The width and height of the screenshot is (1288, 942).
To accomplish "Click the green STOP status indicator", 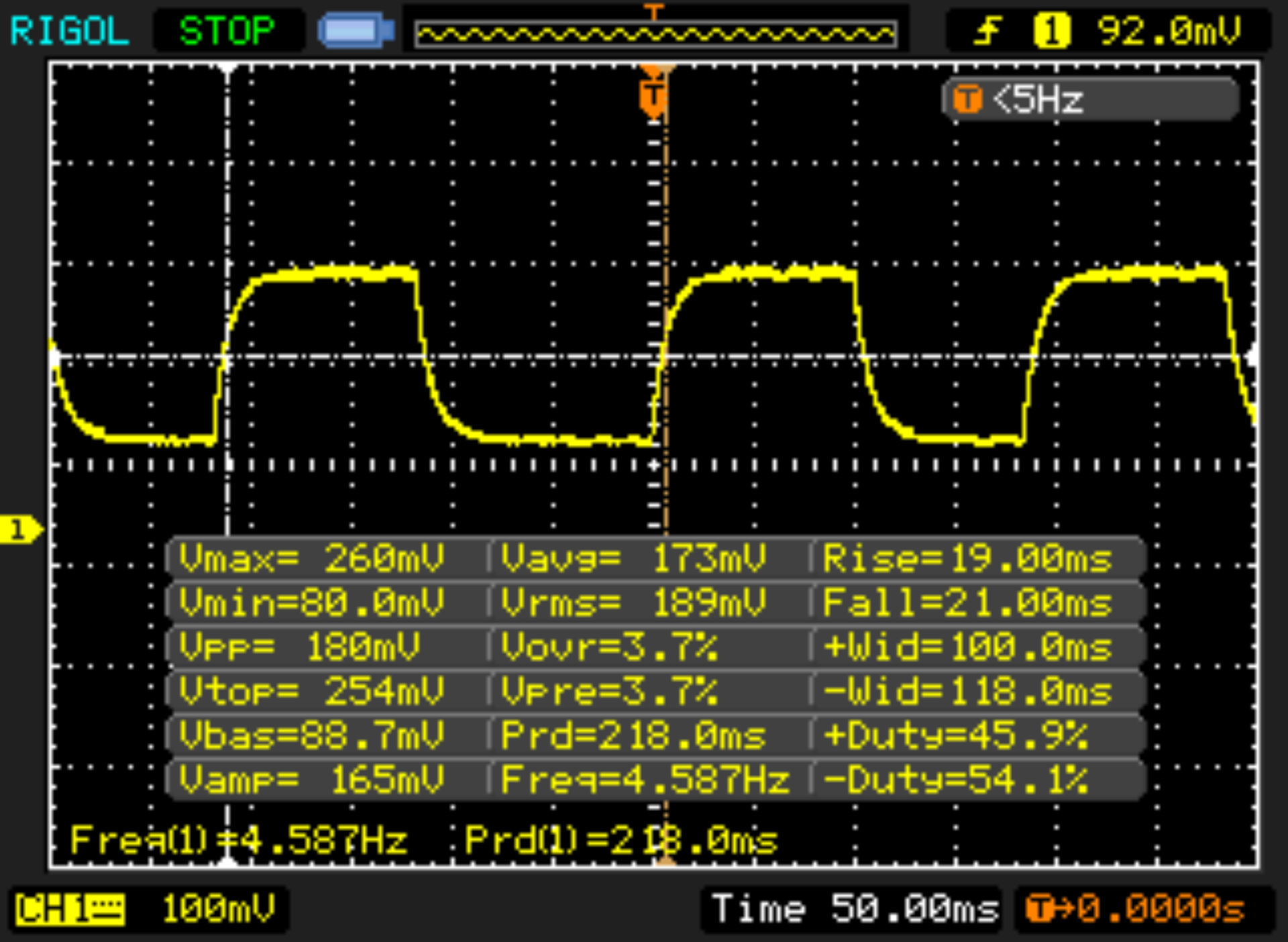I will click(x=226, y=31).
